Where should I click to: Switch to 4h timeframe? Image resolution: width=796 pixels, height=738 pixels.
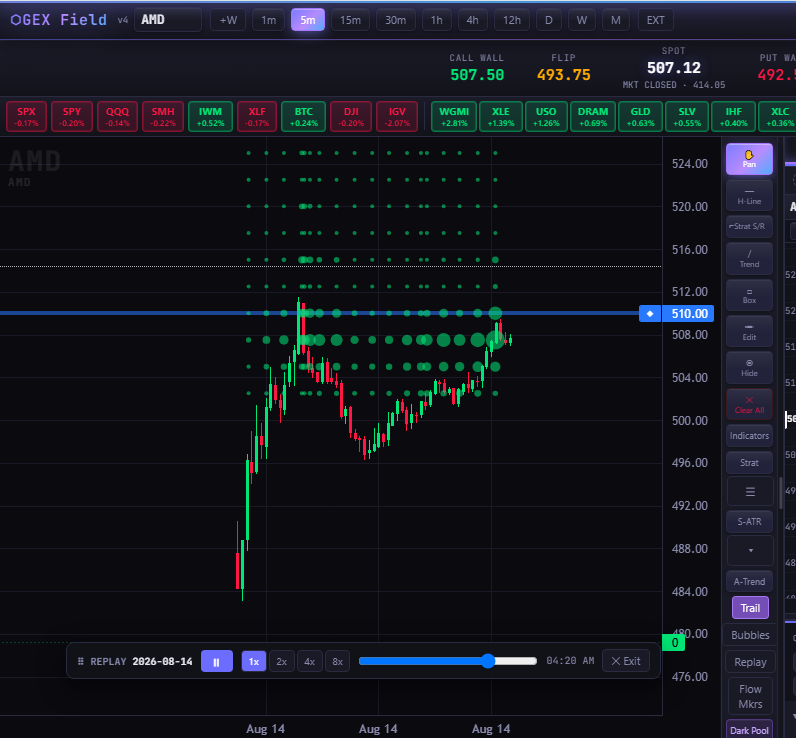(472, 20)
